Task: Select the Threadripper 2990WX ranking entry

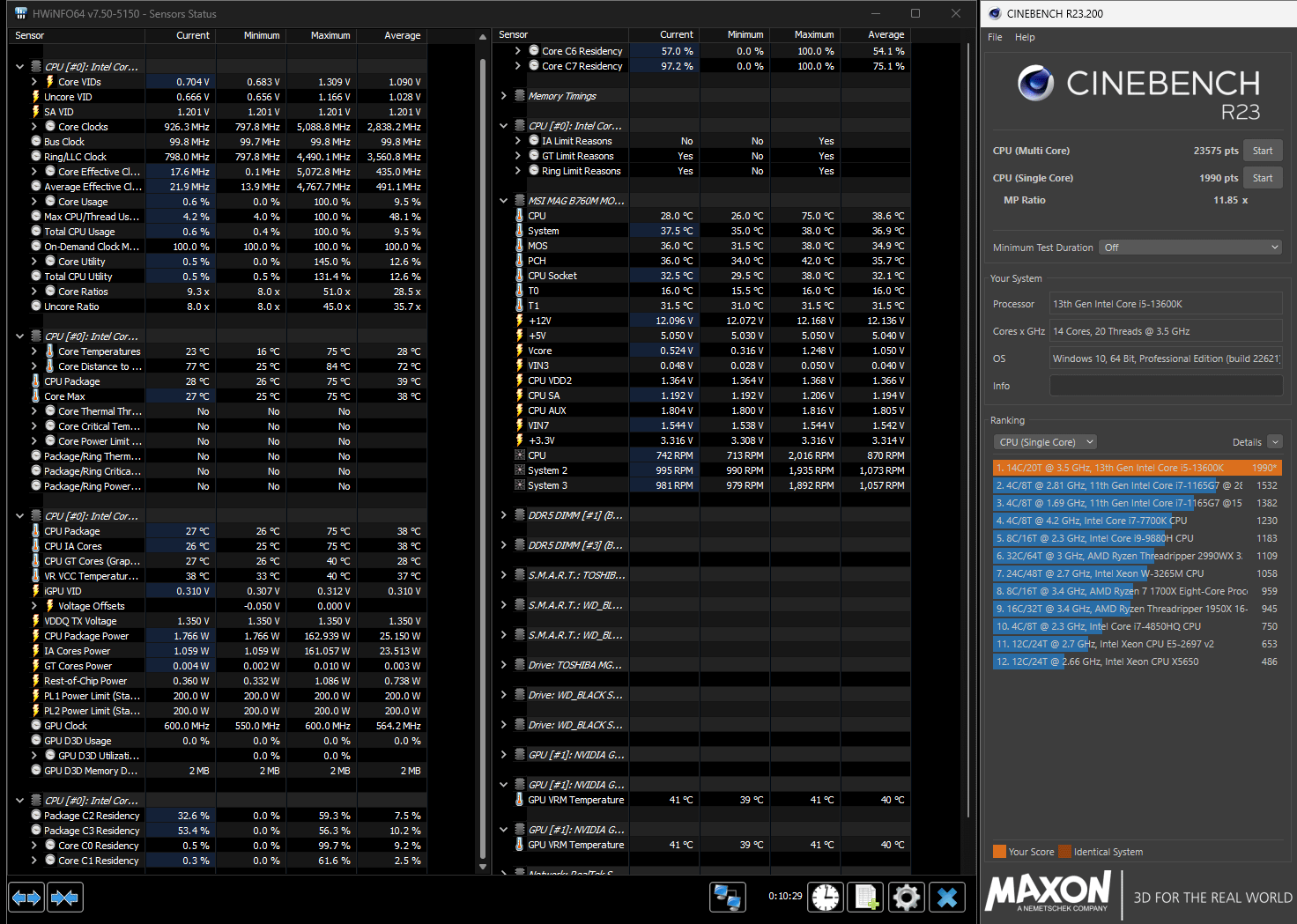Action: click(x=1137, y=556)
